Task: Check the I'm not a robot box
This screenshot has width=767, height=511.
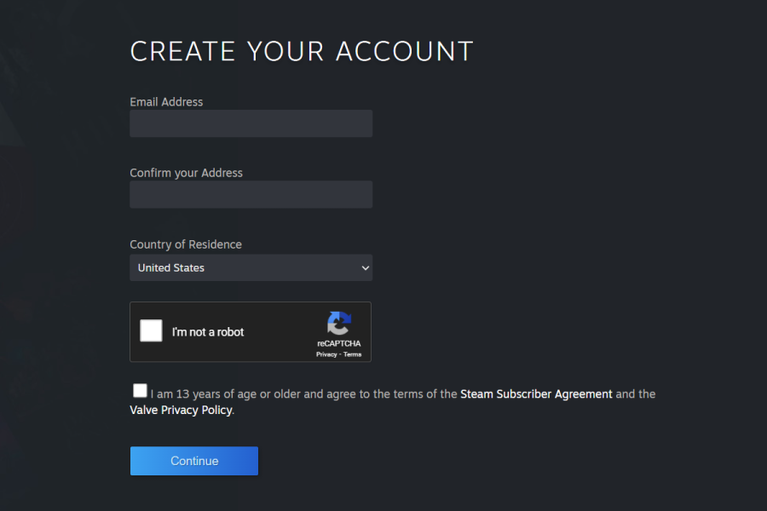Action: 151,331
